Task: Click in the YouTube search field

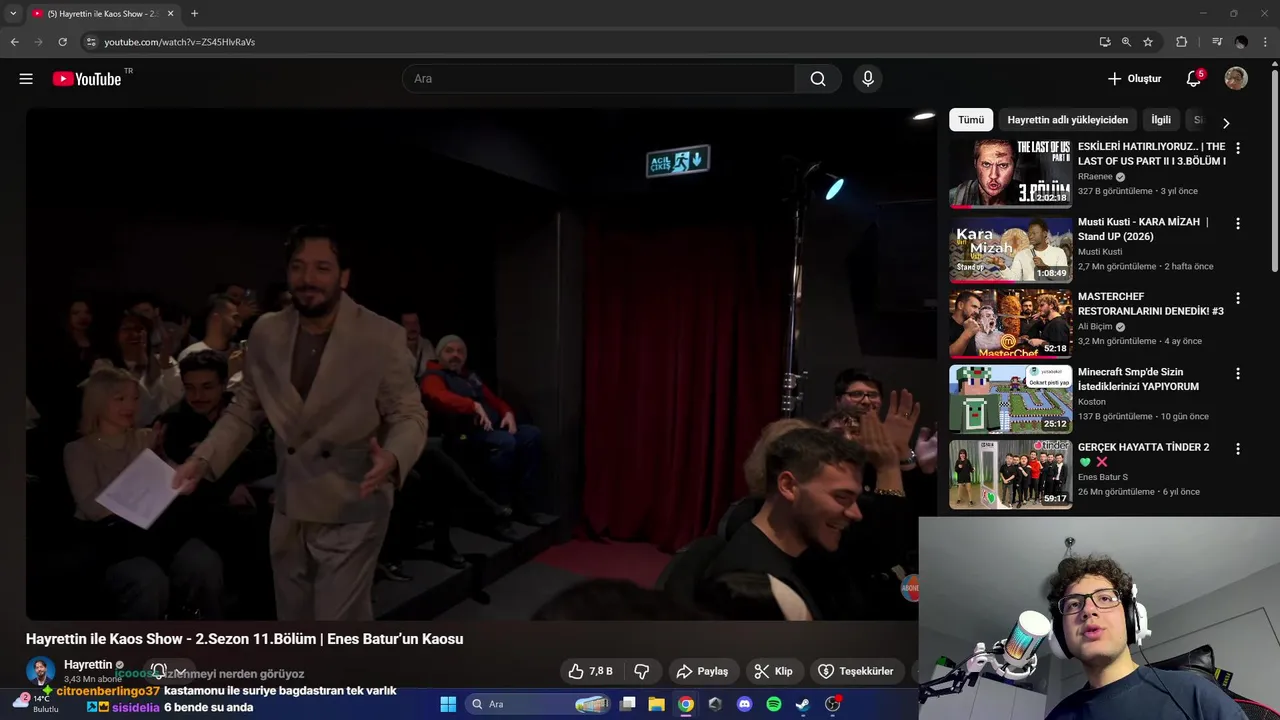Action: pyautogui.click(x=598, y=79)
